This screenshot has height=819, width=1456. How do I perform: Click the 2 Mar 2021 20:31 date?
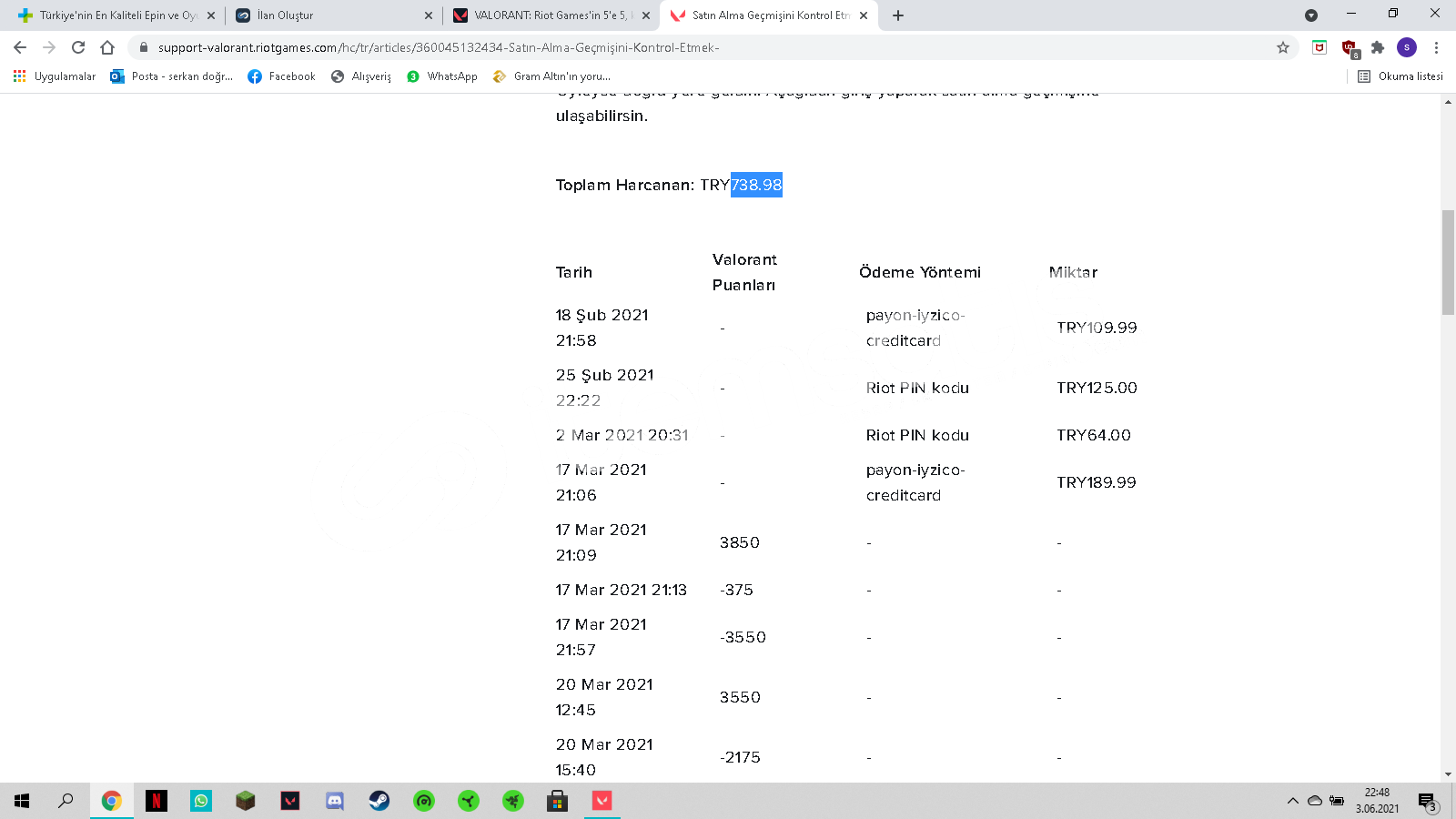pyautogui.click(x=622, y=435)
